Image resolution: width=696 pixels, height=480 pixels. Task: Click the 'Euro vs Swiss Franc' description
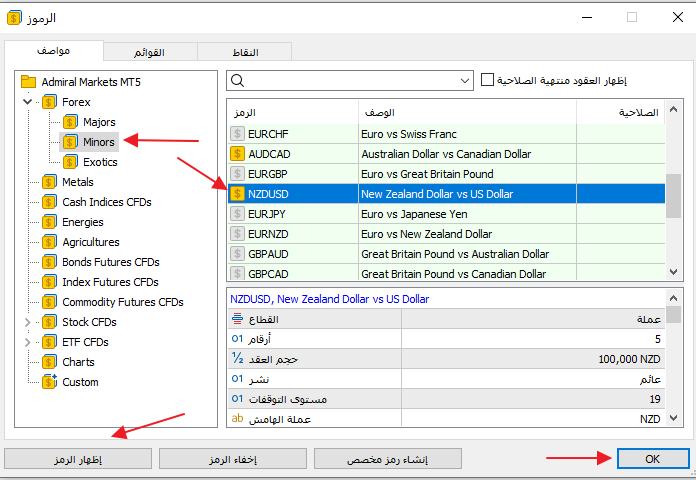pos(409,134)
